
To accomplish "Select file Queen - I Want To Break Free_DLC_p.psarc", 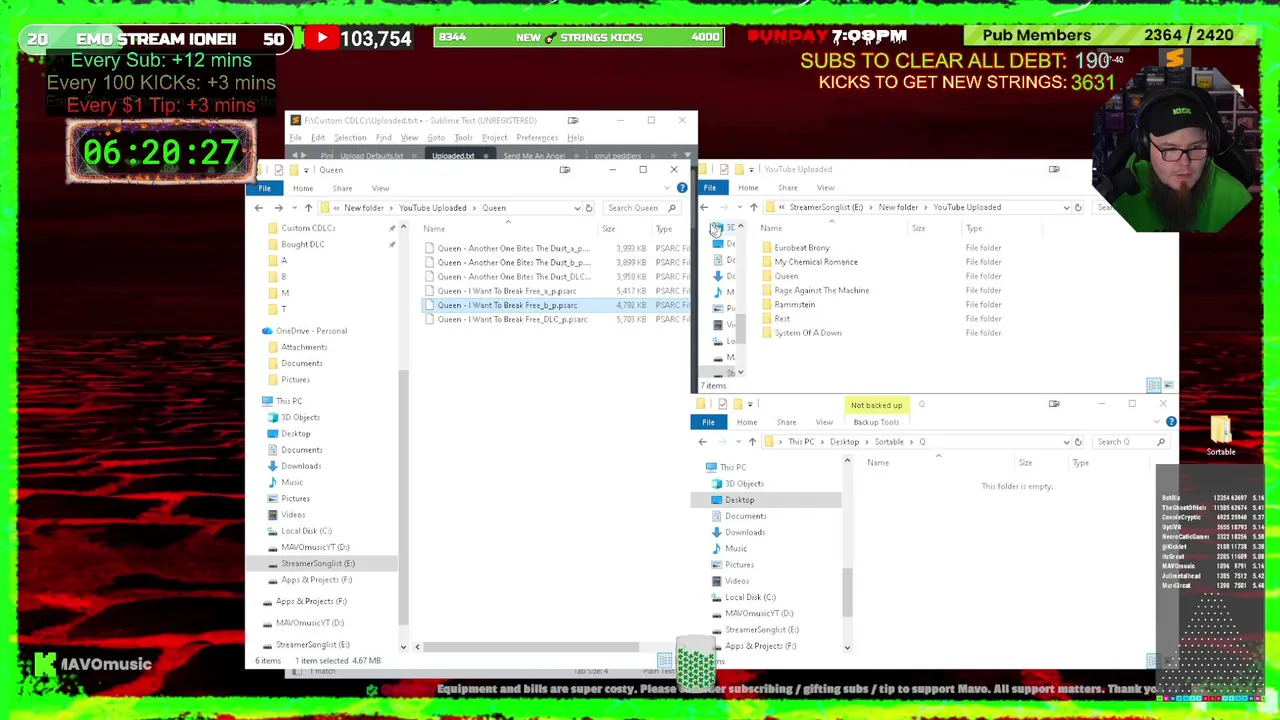I will (512, 319).
